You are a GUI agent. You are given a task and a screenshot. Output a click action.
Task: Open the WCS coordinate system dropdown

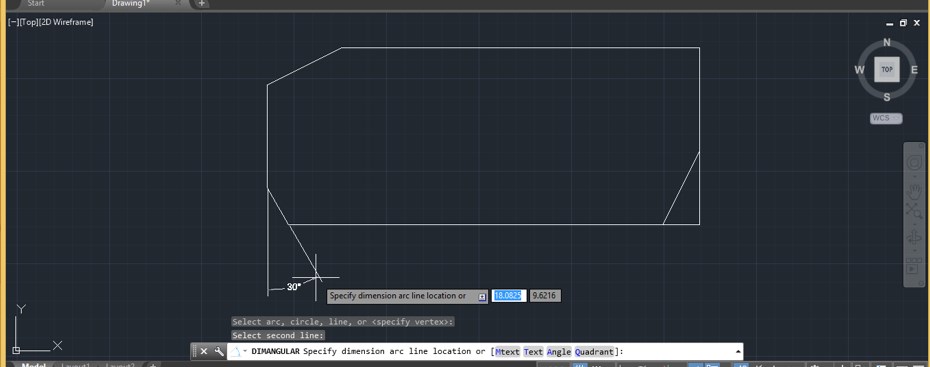[886, 118]
